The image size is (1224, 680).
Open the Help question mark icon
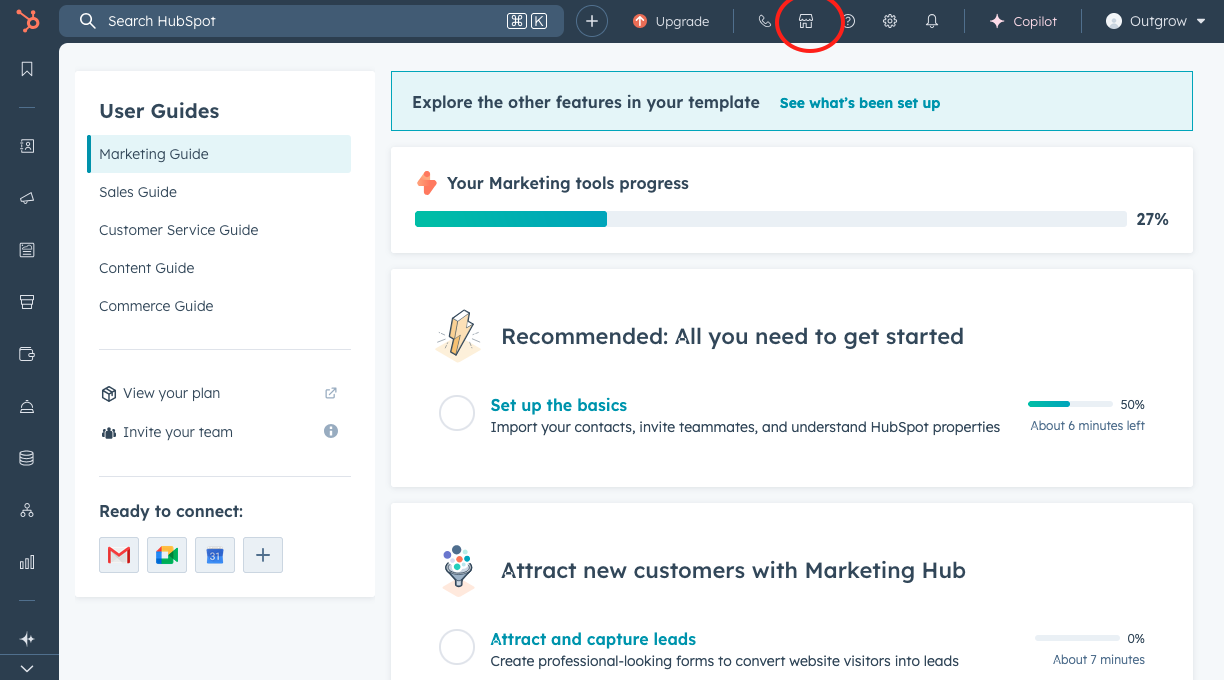point(848,21)
